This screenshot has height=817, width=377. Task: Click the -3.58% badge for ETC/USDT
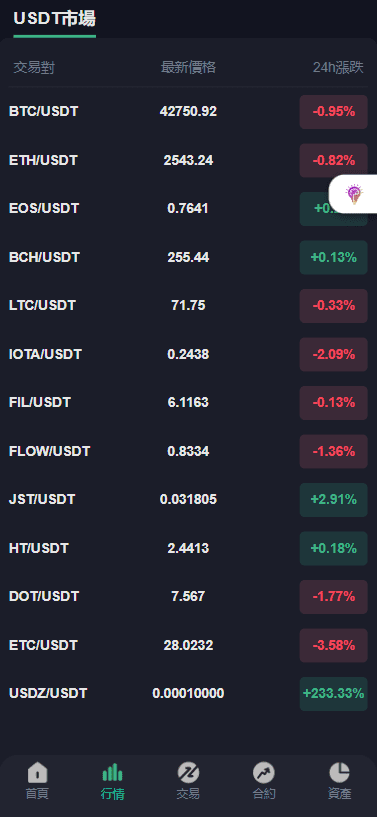click(333, 645)
